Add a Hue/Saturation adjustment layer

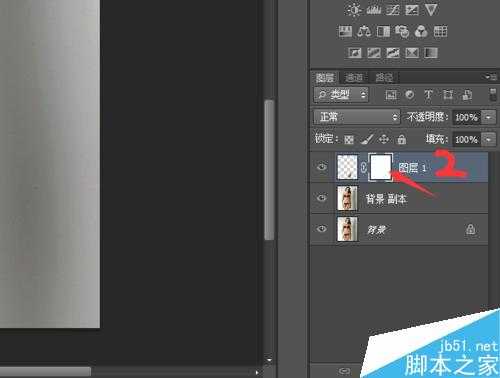click(x=345, y=32)
